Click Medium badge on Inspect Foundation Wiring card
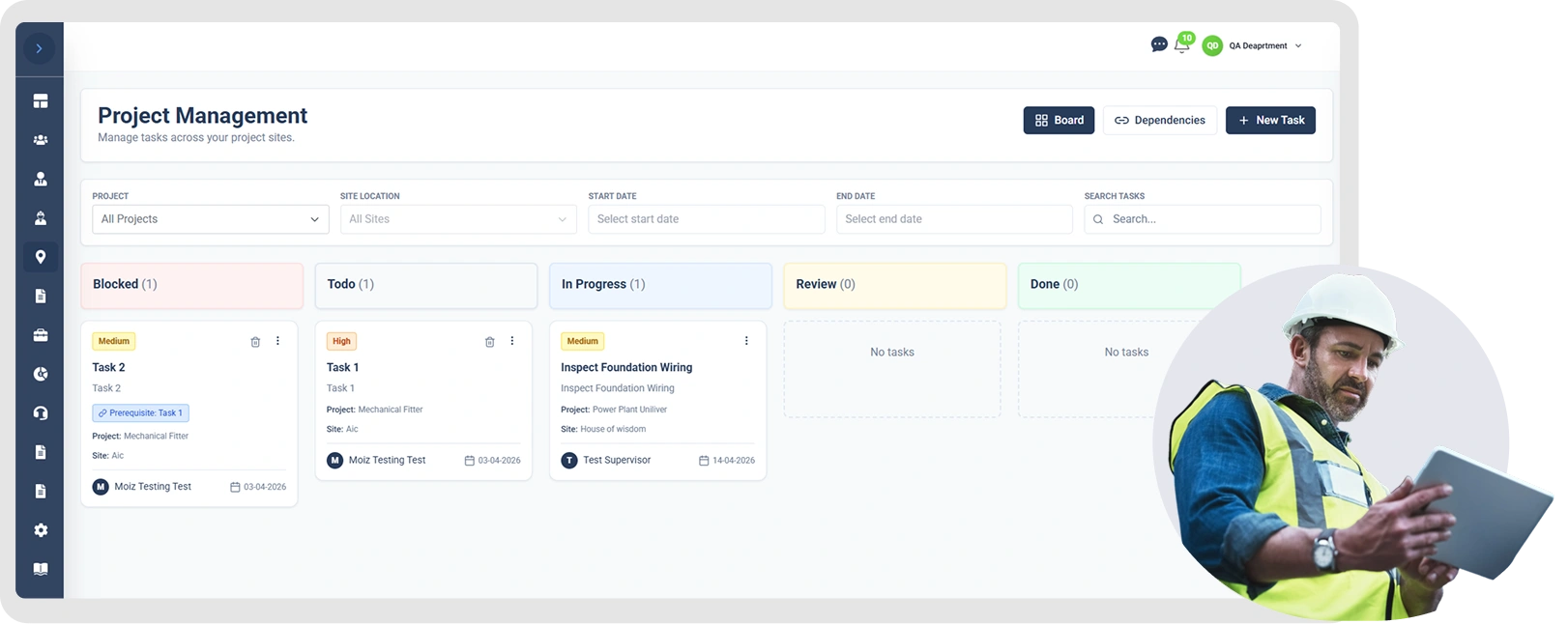1568x624 pixels. click(x=583, y=341)
